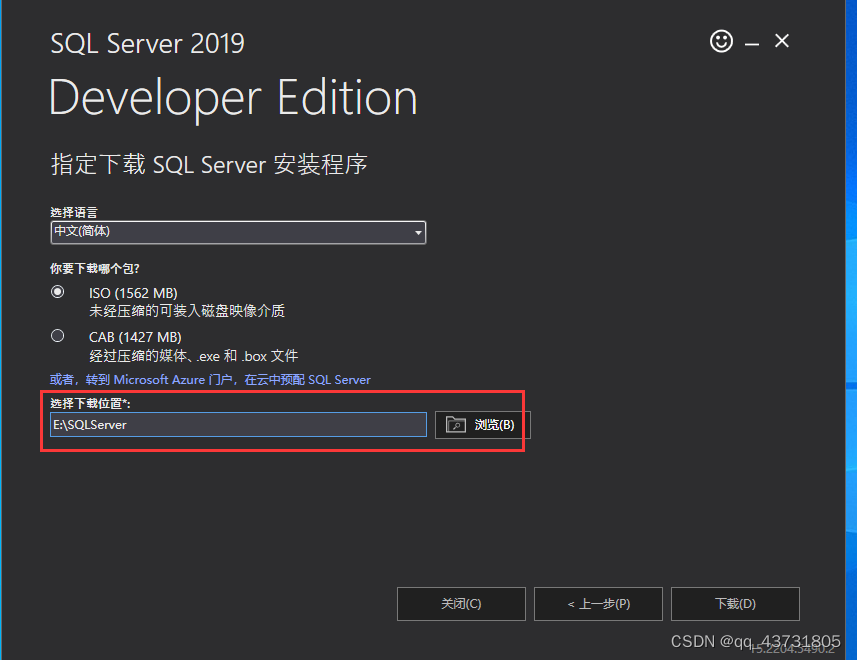The image size is (857, 660).
Task: Click the 选择下载位置 label
Action: 90,403
